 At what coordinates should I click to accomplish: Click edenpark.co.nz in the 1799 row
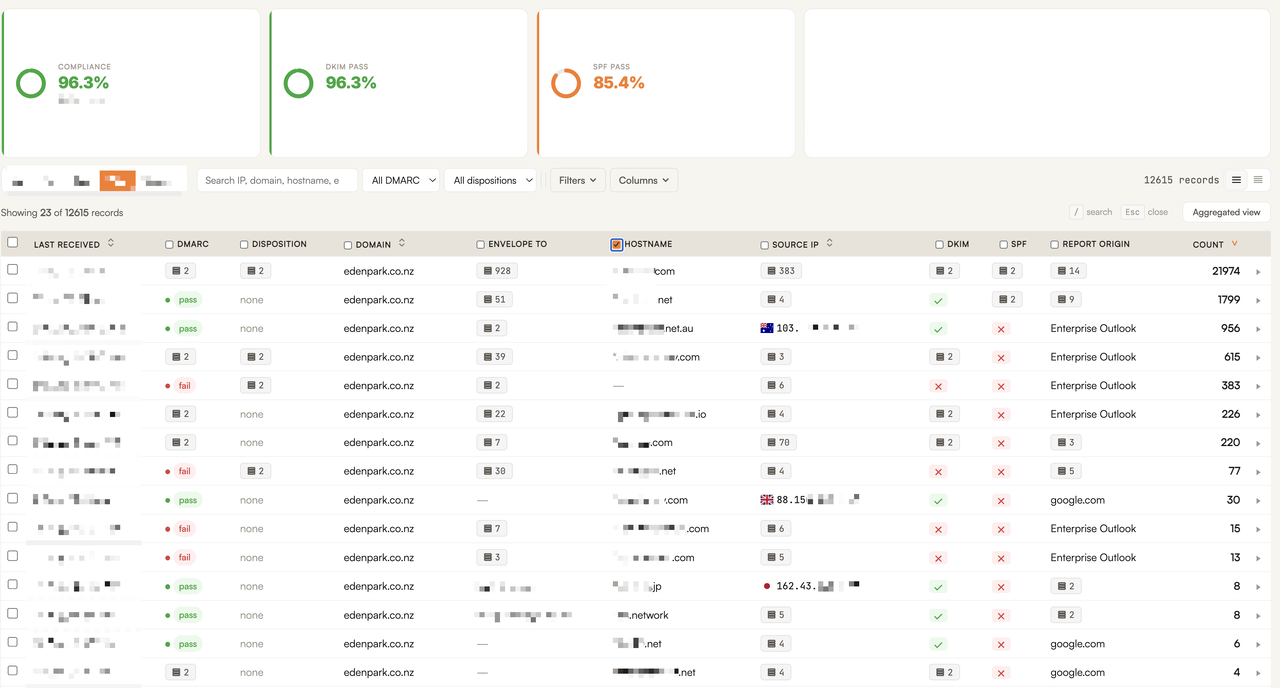378,300
